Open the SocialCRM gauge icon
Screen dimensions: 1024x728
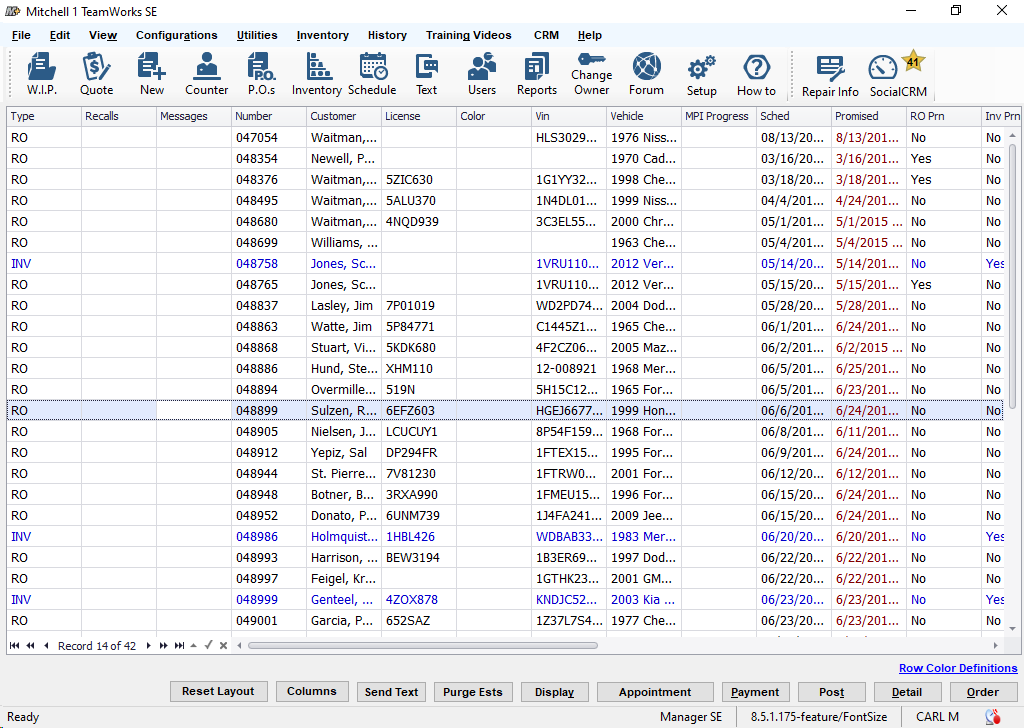click(x=898, y=76)
